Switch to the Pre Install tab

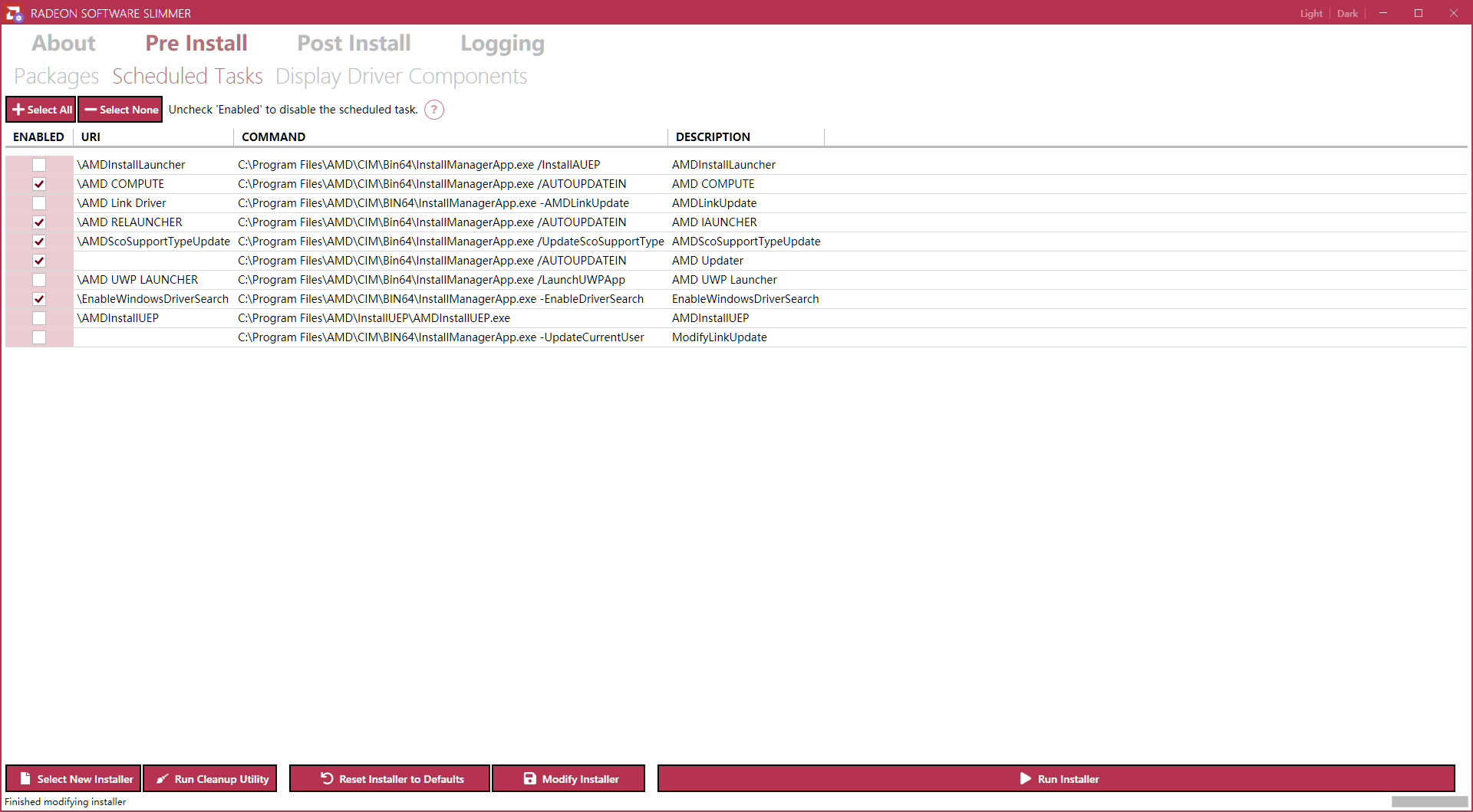pos(196,43)
